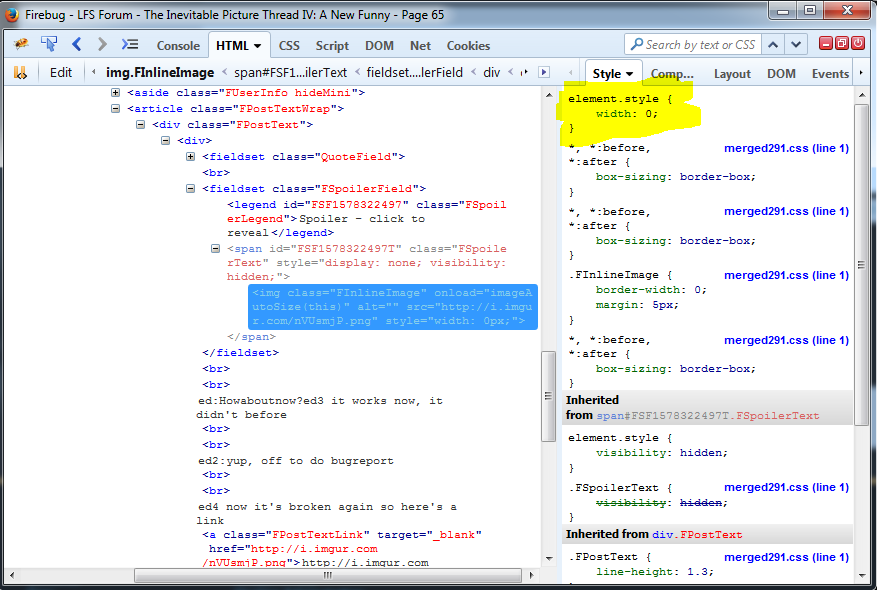This screenshot has height=590, width=877.
Task: Click span#FSF1578322497T.FSpoilerText inherited link
Action: pyautogui.click(x=708, y=416)
